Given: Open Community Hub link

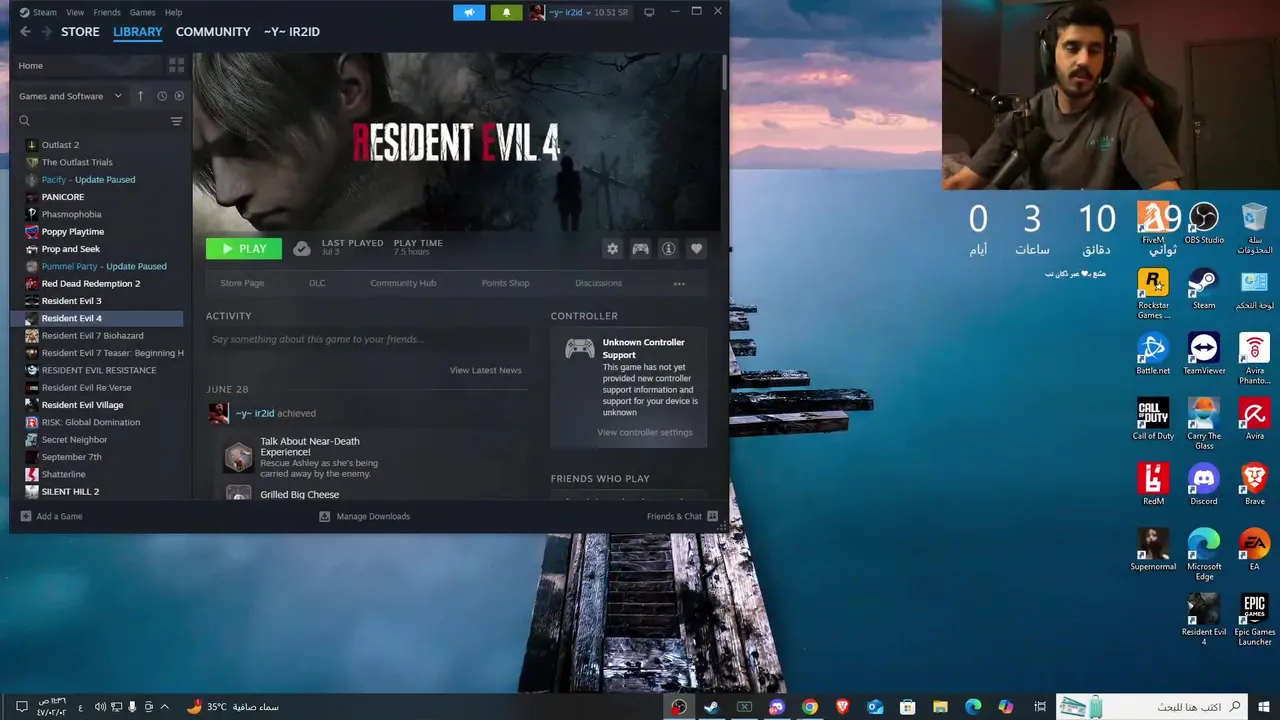Looking at the screenshot, I should (403, 283).
